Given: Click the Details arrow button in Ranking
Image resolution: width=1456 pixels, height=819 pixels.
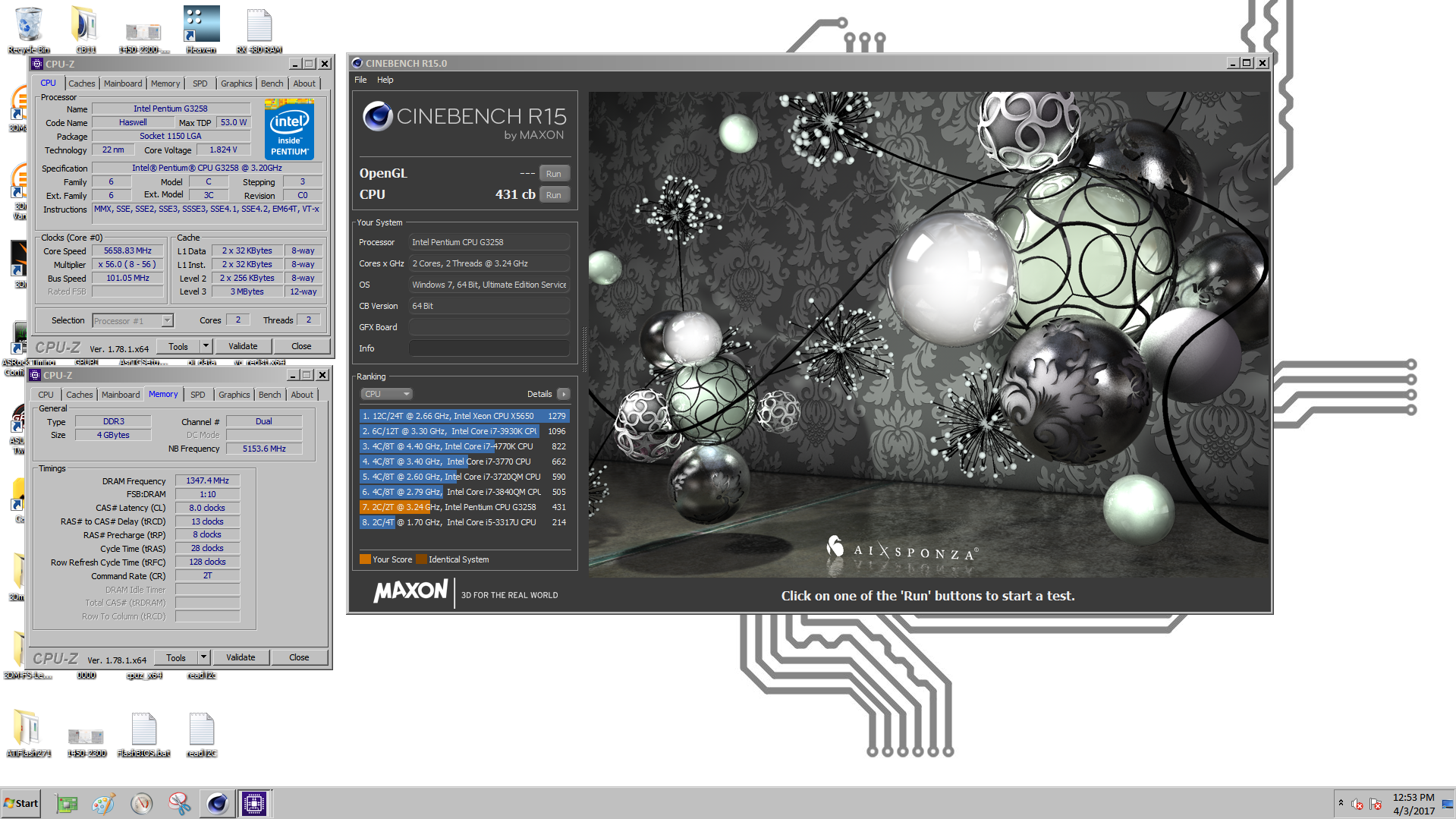Looking at the screenshot, I should (564, 394).
